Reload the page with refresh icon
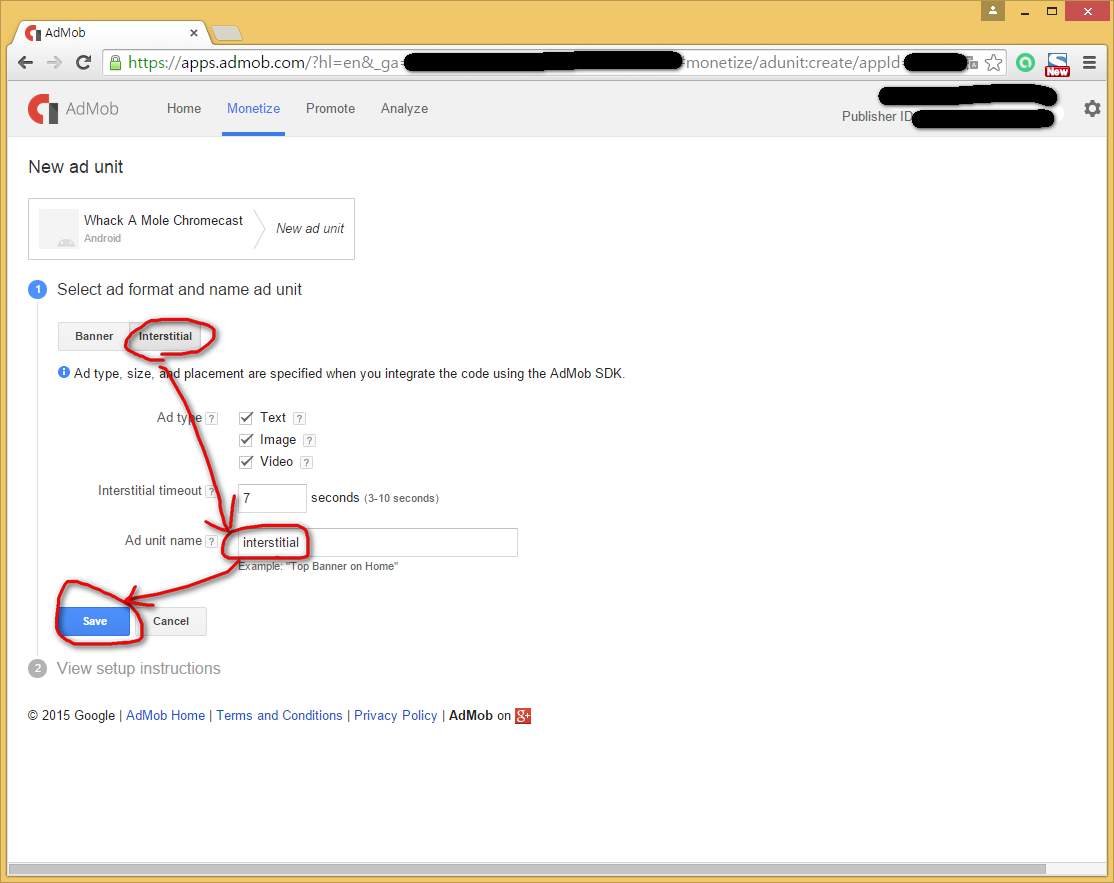Image resolution: width=1114 pixels, height=883 pixels. pos(83,63)
